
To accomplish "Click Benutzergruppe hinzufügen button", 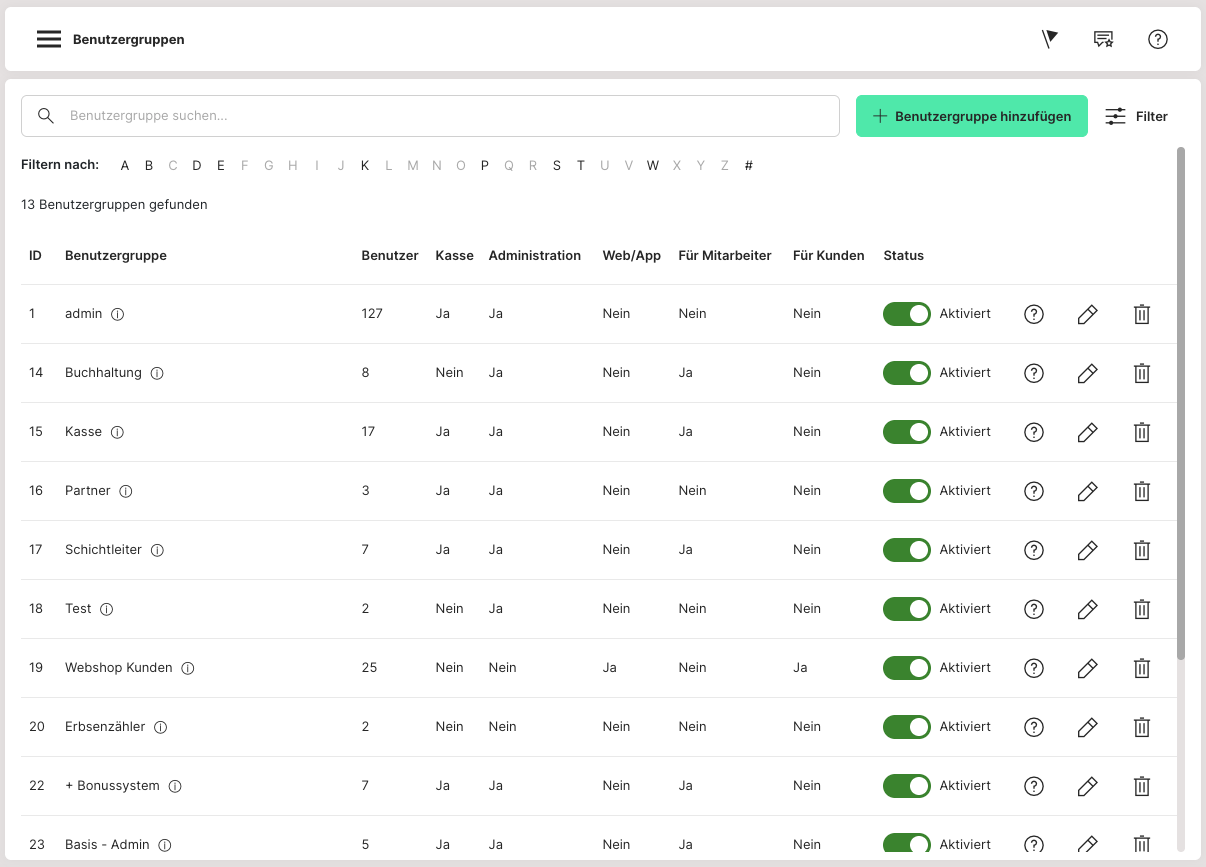I will (x=971, y=116).
